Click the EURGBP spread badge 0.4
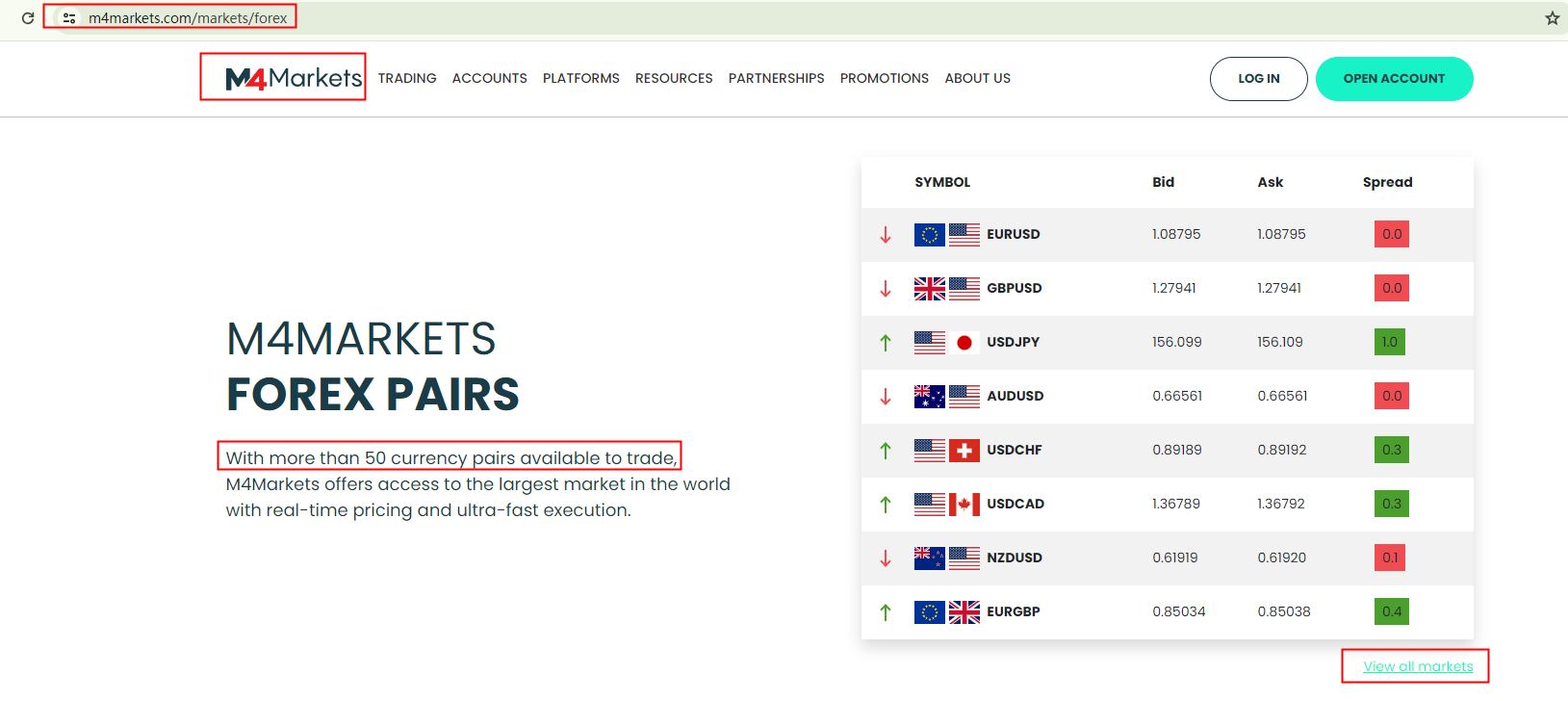1568x701 pixels. [x=1392, y=611]
